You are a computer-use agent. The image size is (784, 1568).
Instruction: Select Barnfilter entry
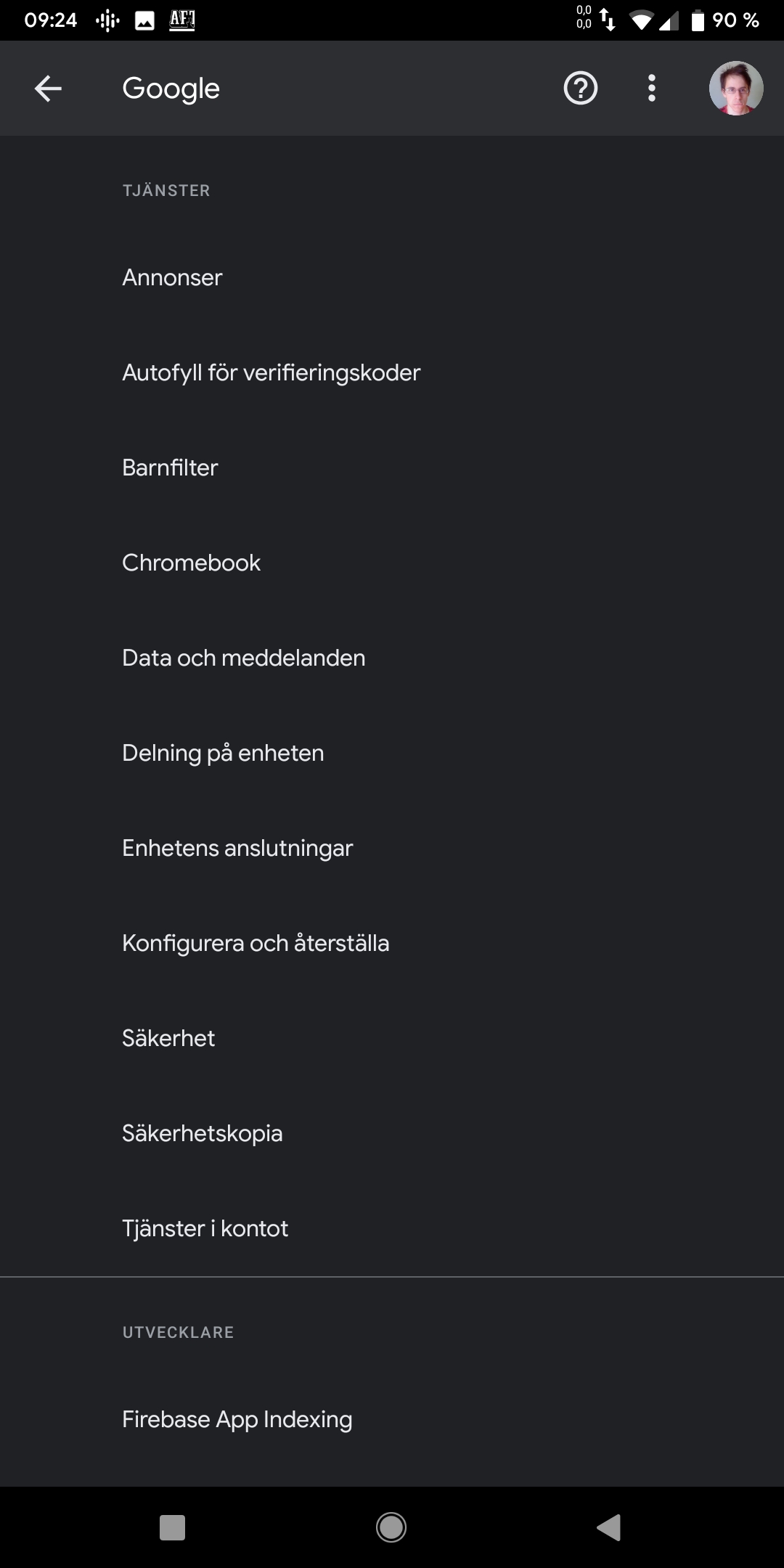coord(392,467)
